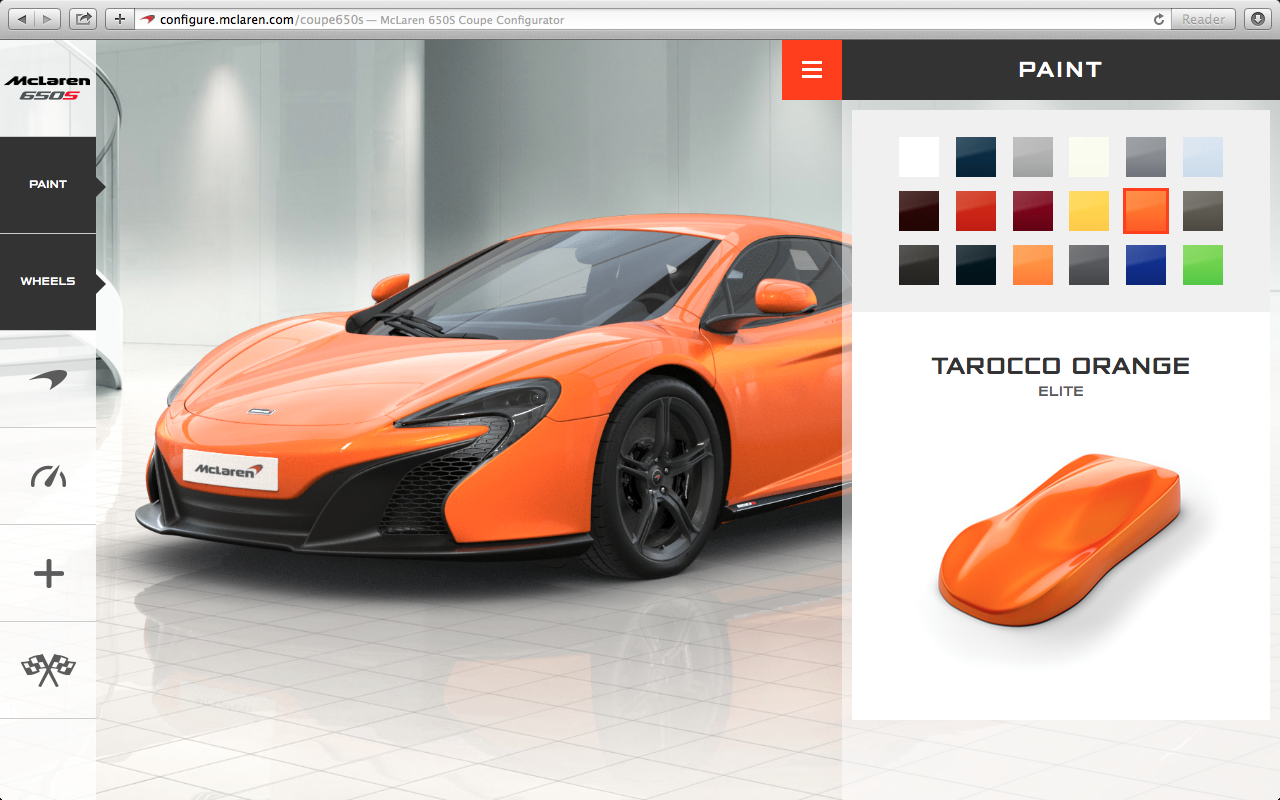Choose the taupe grey-brown paint swatch

click(x=1203, y=211)
